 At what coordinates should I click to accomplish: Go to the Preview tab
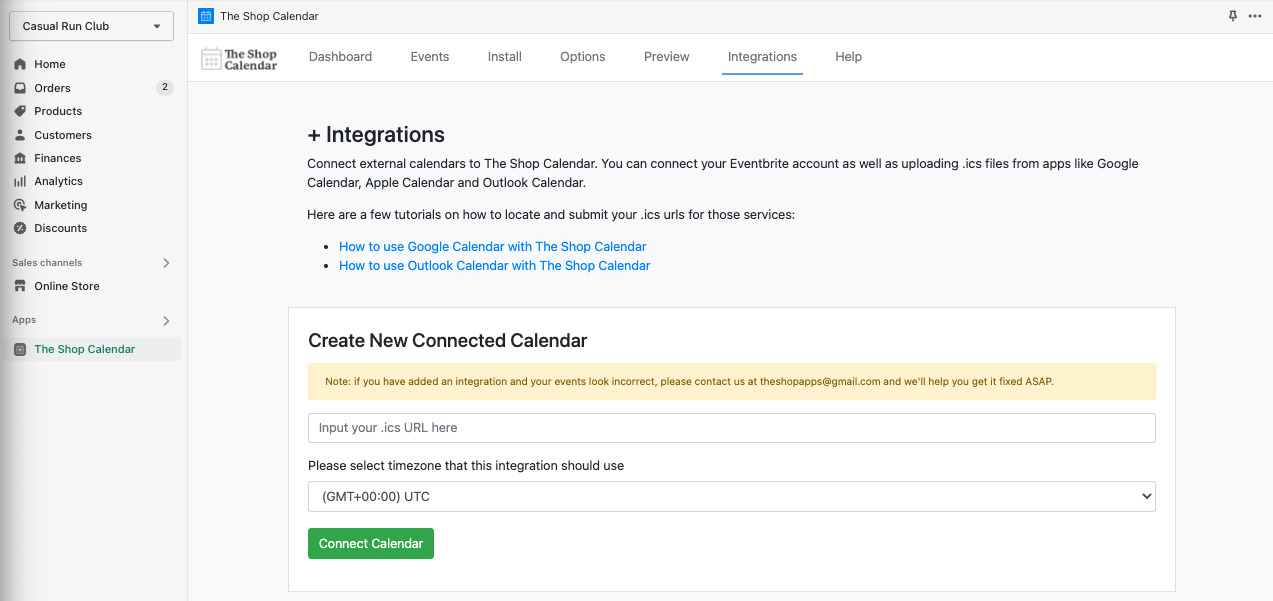(667, 57)
